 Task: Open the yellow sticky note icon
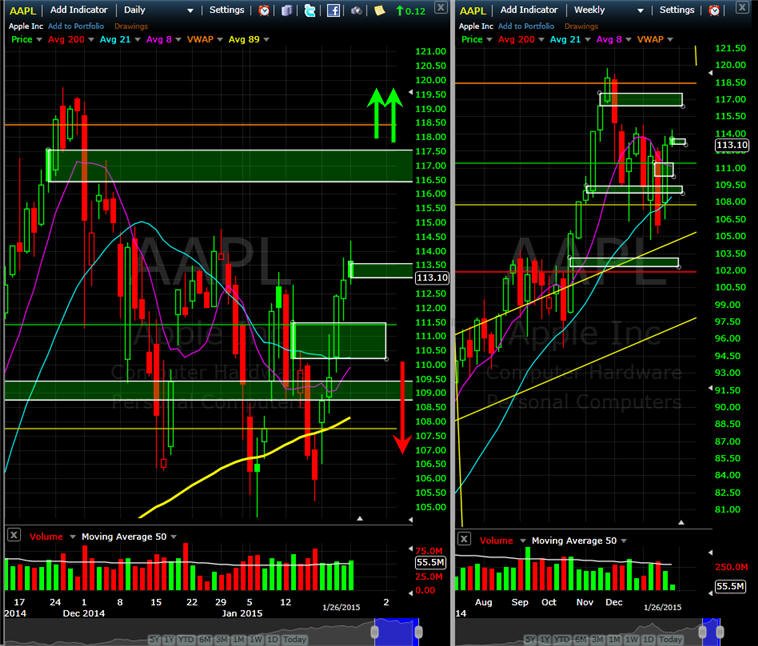tap(379, 10)
